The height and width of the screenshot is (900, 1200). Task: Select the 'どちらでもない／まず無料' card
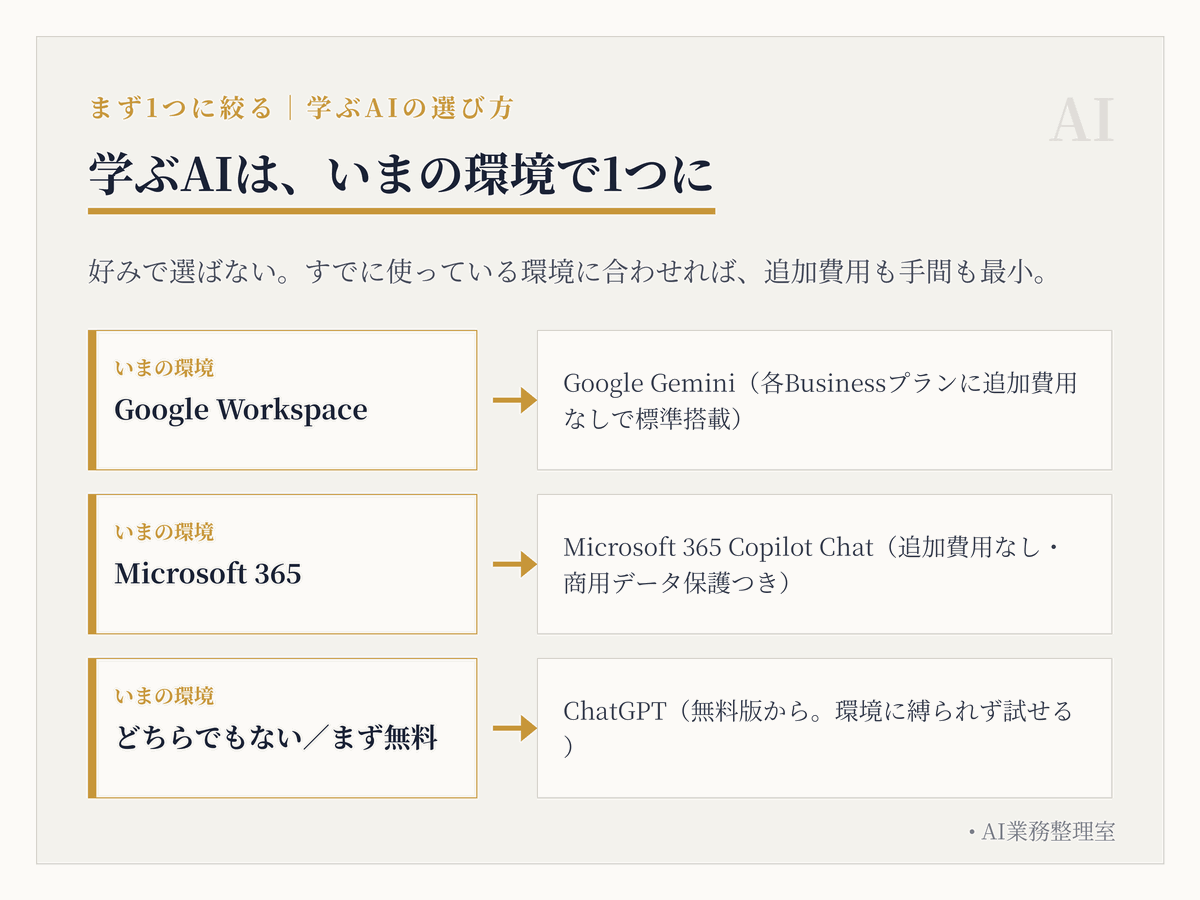pyautogui.click(x=283, y=728)
